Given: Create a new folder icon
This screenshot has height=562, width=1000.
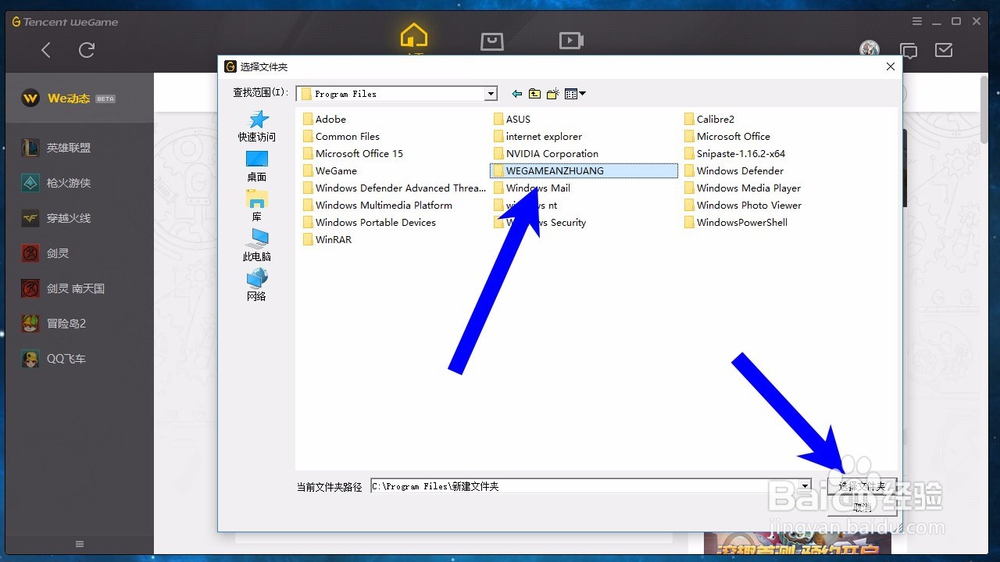Looking at the screenshot, I should [x=552, y=94].
